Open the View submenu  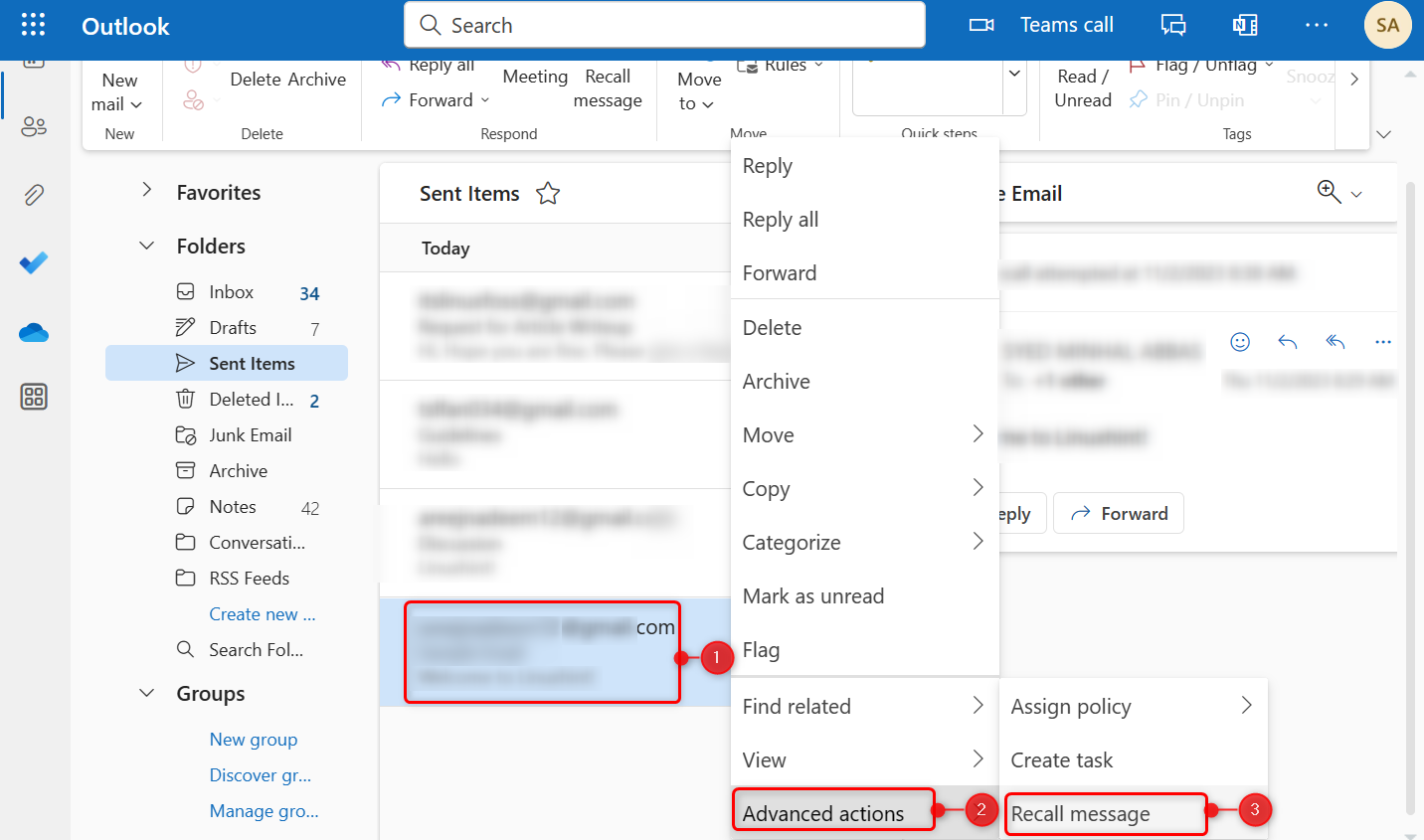pos(864,759)
